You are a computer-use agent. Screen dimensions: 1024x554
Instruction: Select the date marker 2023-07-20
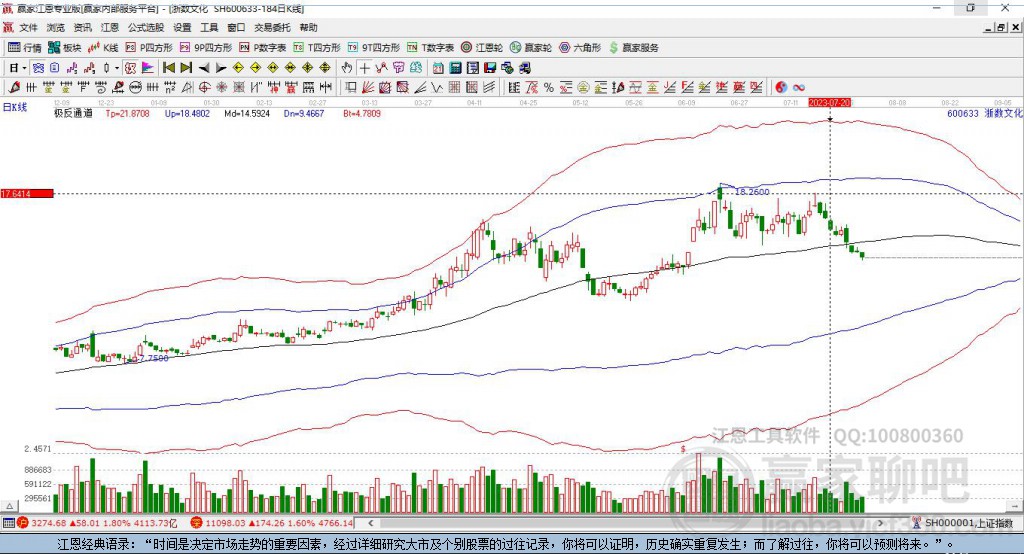click(x=829, y=103)
